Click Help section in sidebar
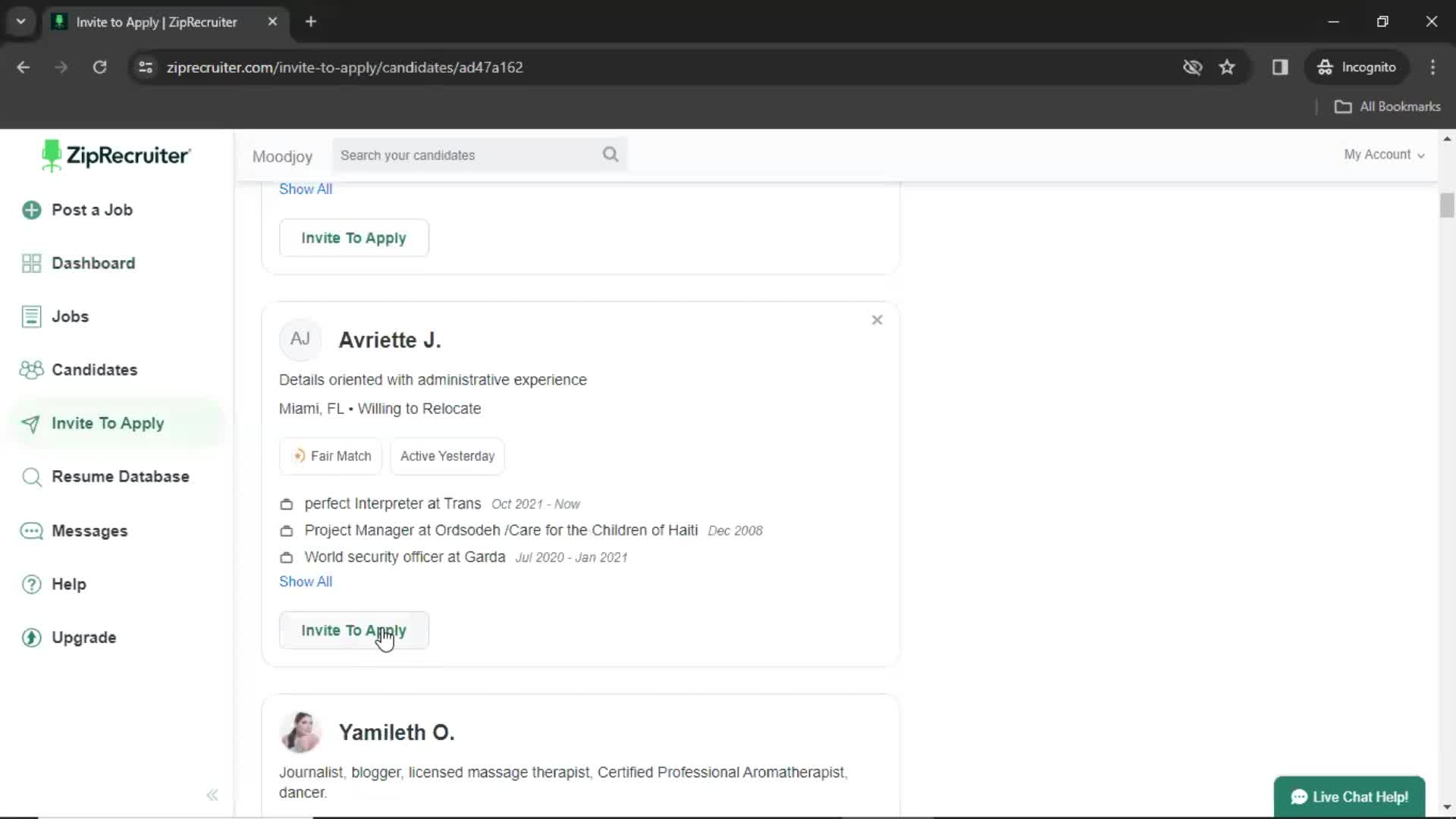Screen dimensions: 1456x819 click(69, 584)
